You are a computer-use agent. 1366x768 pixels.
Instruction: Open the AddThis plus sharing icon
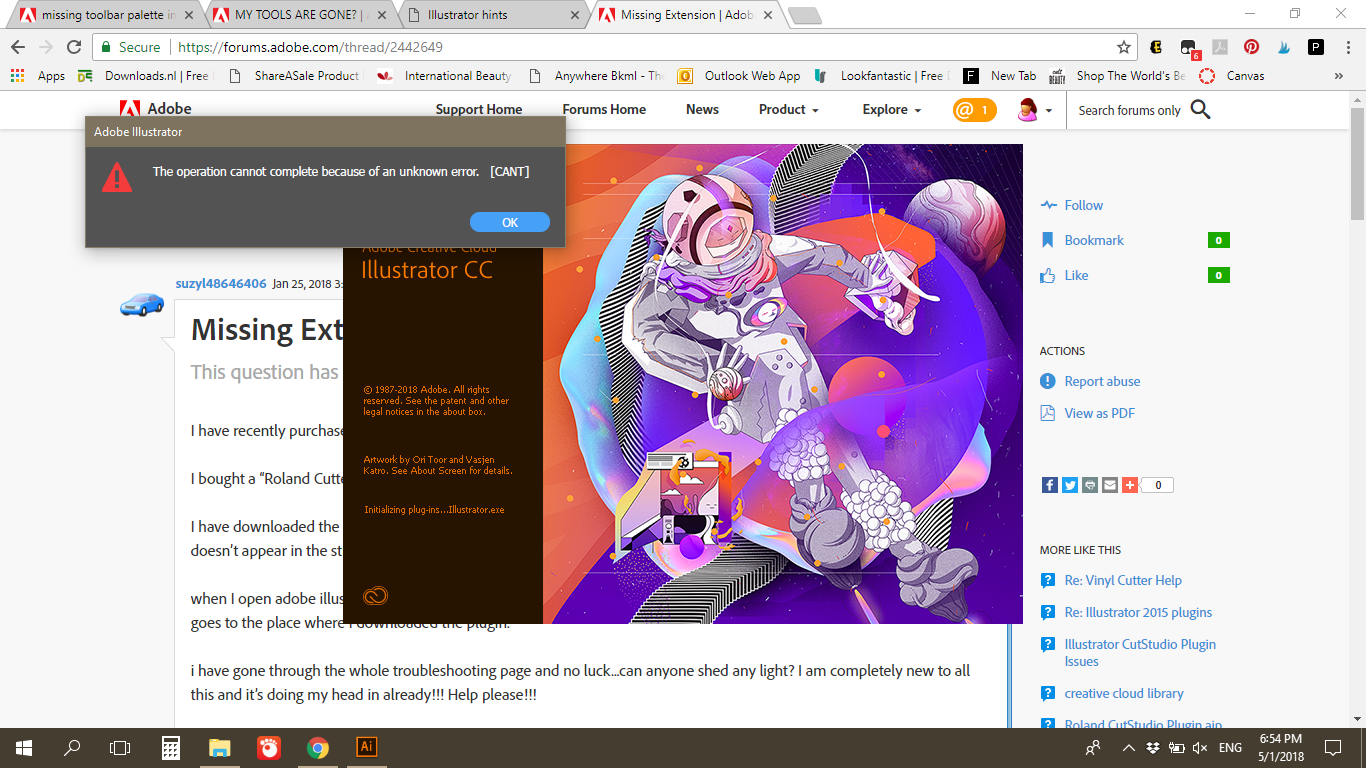pyautogui.click(x=1129, y=485)
